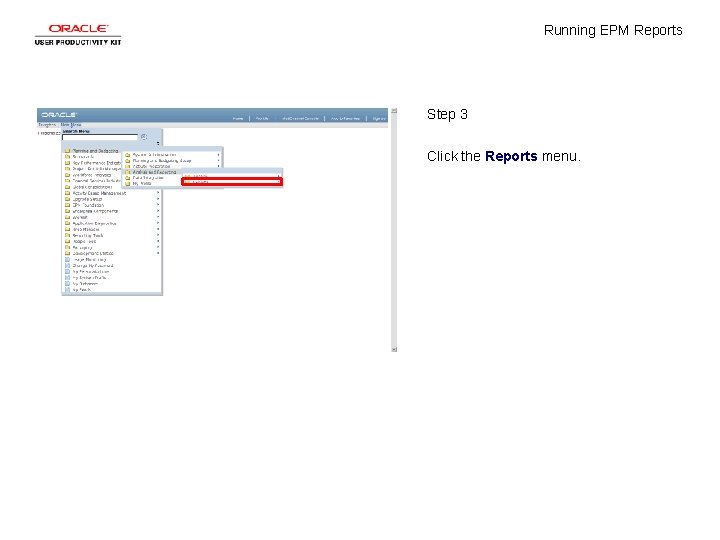Expand the System Administration submenu arrow
The height and width of the screenshot is (540, 720).
(219, 155)
